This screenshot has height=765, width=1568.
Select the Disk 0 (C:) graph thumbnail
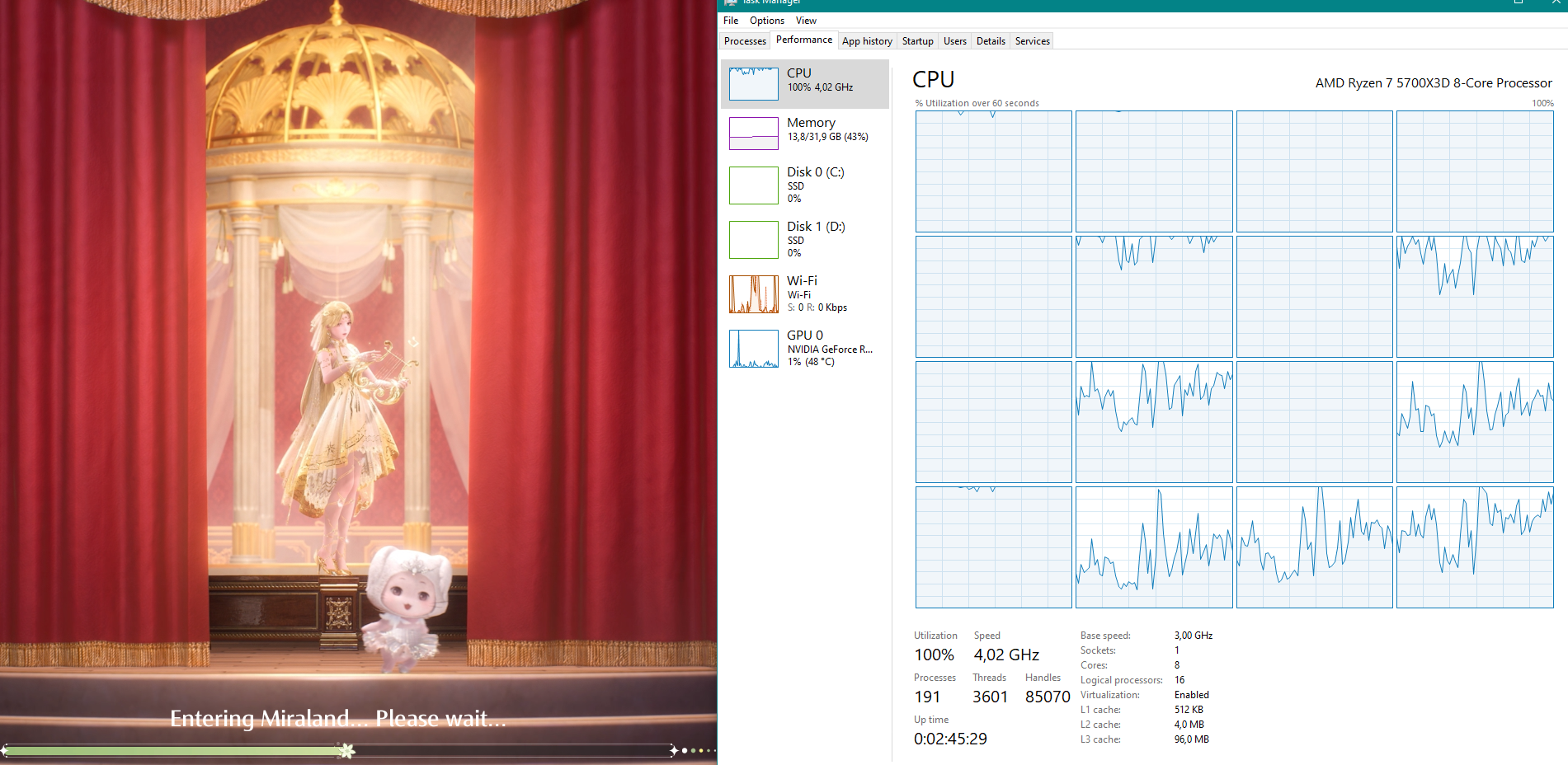[753, 185]
